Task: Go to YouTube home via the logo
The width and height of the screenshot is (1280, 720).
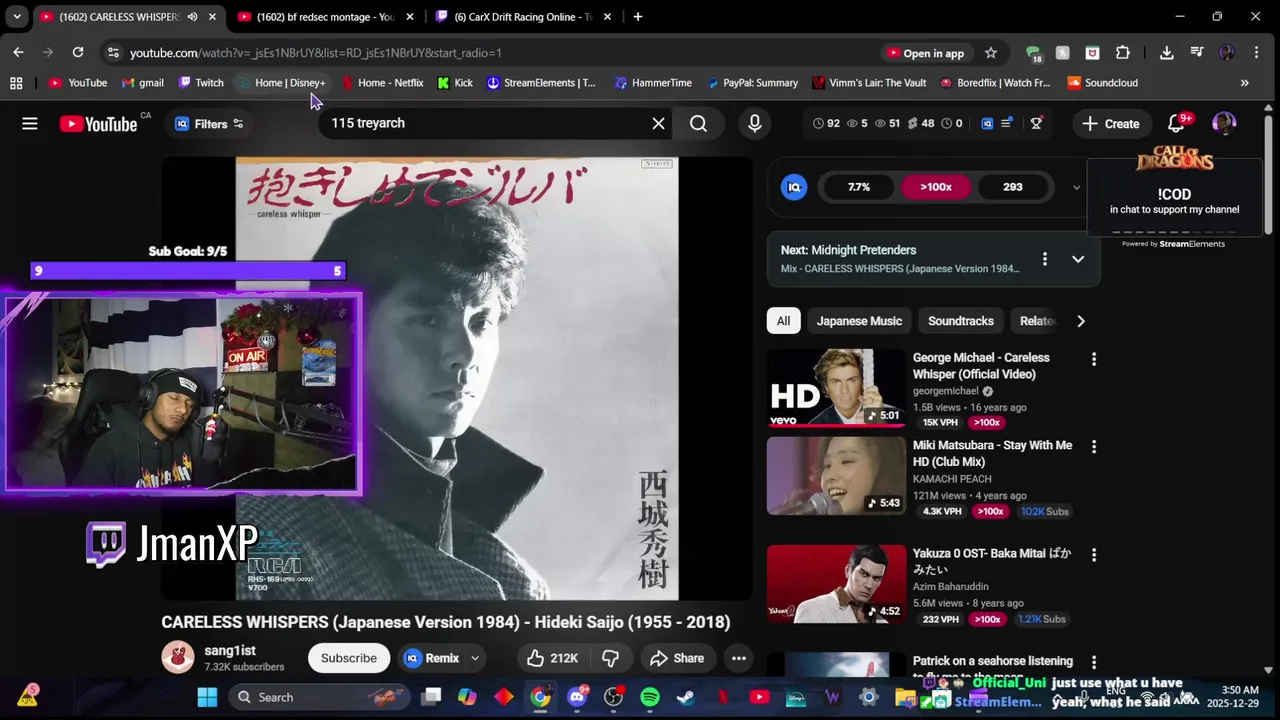Action: 98,123
